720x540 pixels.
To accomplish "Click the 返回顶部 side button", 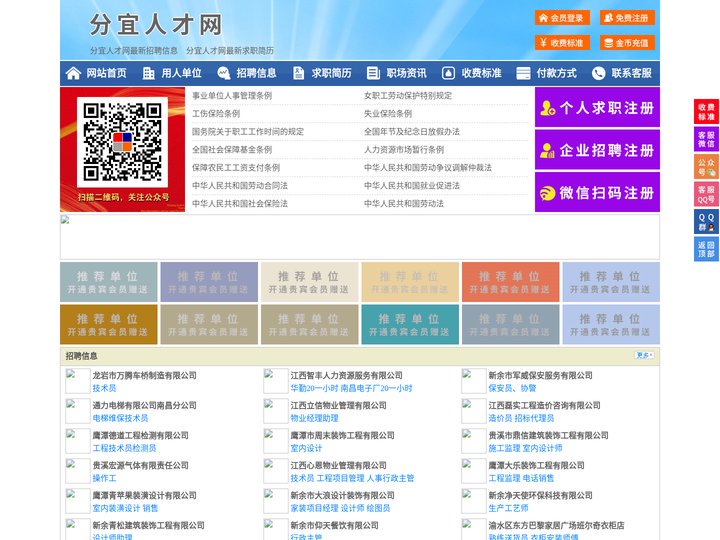I will pos(706,249).
